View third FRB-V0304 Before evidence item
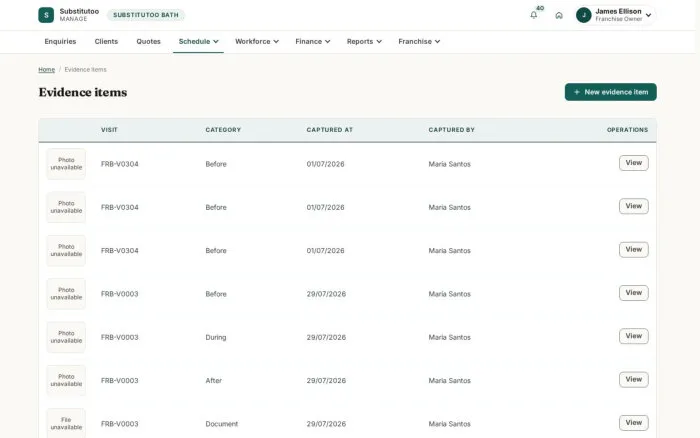The image size is (700, 438). [x=633, y=250]
